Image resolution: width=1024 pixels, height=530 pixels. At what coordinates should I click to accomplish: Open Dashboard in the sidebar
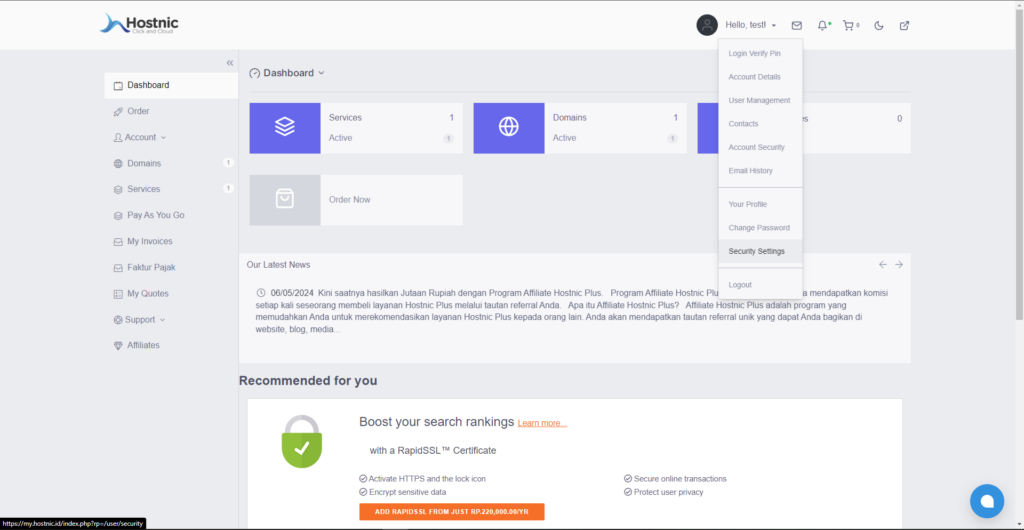pyautogui.click(x=171, y=85)
